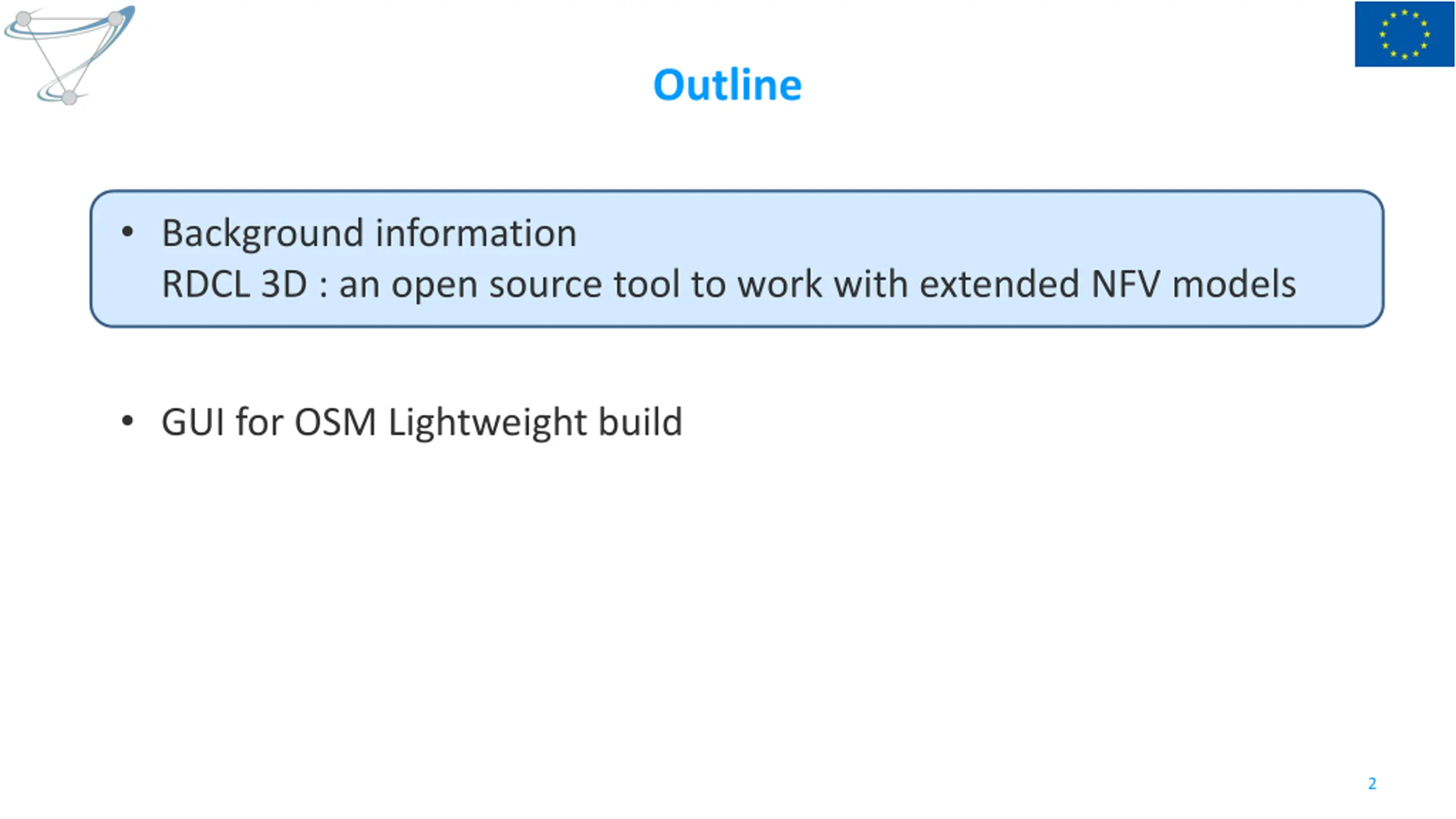Click the Background information text
Viewport: 1456px width, 819px height.
369,233
